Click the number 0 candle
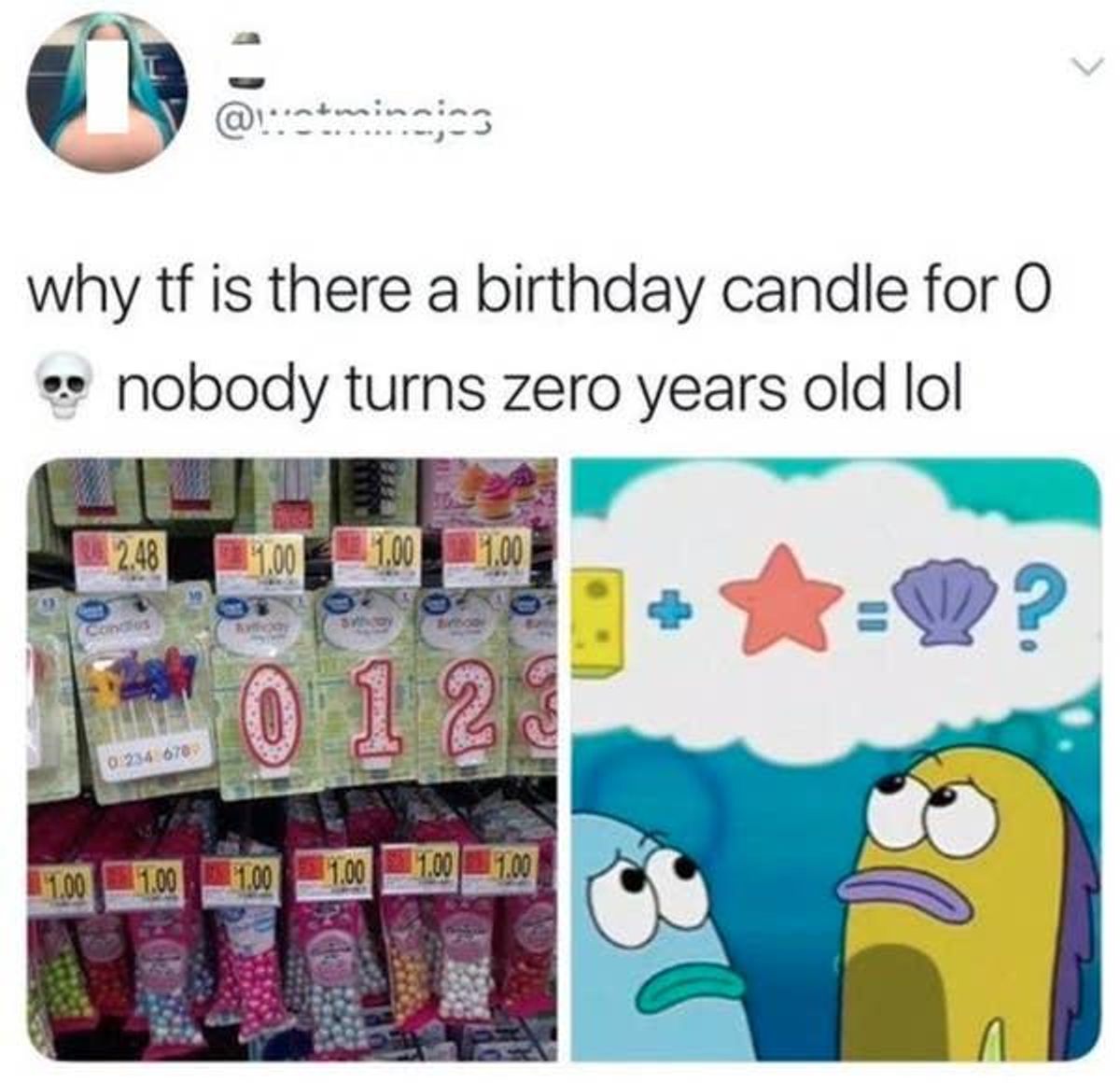1120x1083 pixels. tap(270, 711)
